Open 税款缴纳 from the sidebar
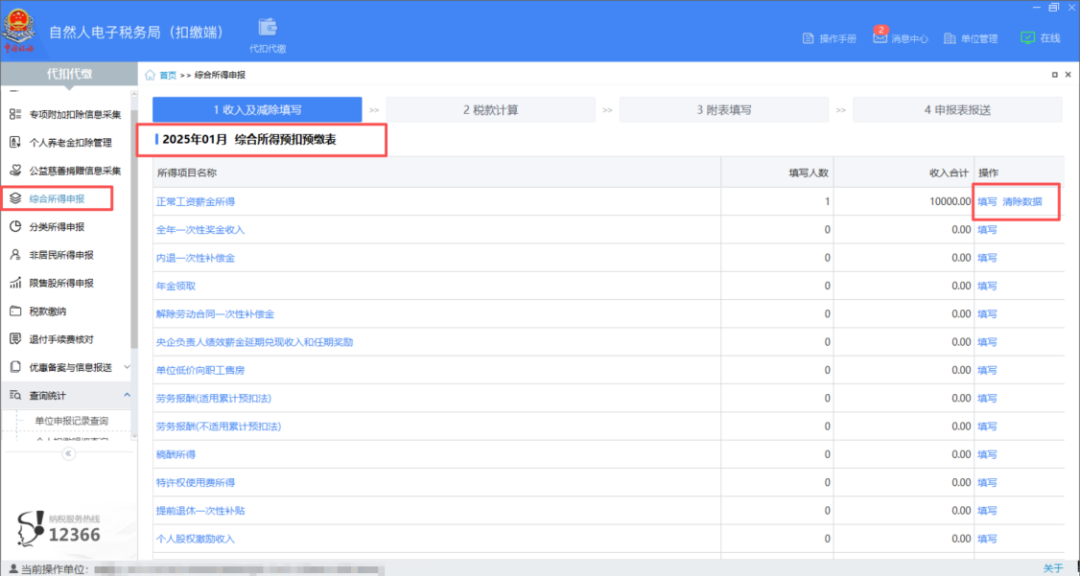Viewport: 1080px width, 576px height. (49, 311)
